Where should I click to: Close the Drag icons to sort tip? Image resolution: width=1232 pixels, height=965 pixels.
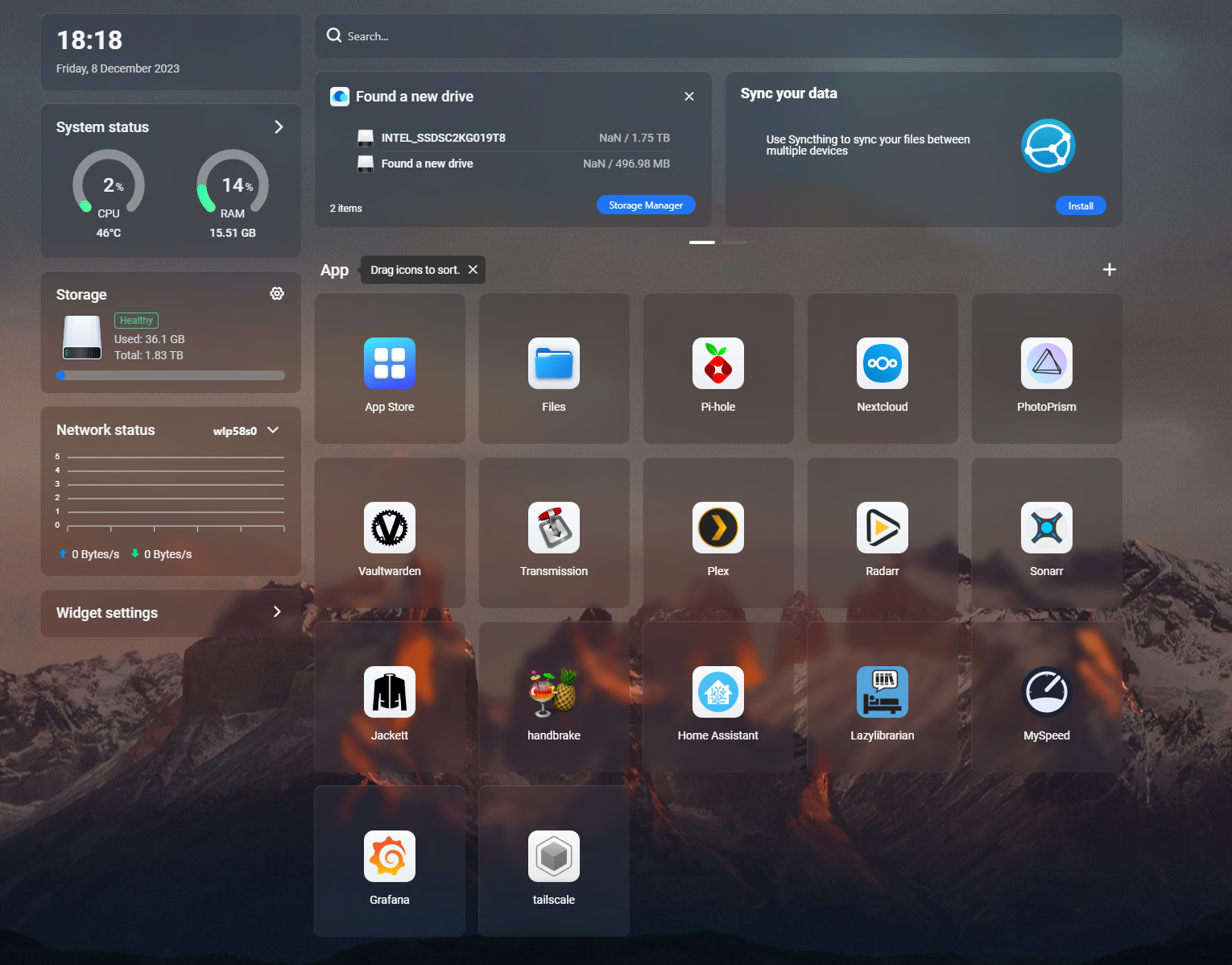pos(473,270)
